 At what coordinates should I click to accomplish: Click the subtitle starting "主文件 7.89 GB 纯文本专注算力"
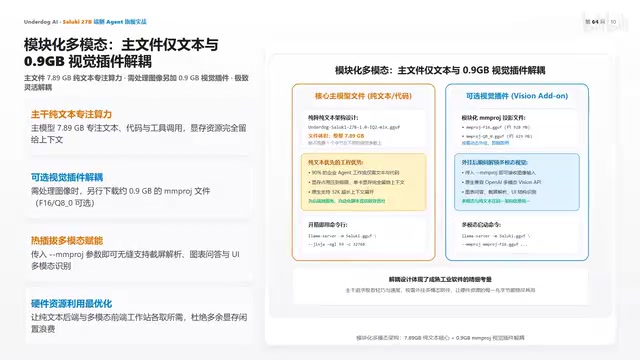[136, 82]
